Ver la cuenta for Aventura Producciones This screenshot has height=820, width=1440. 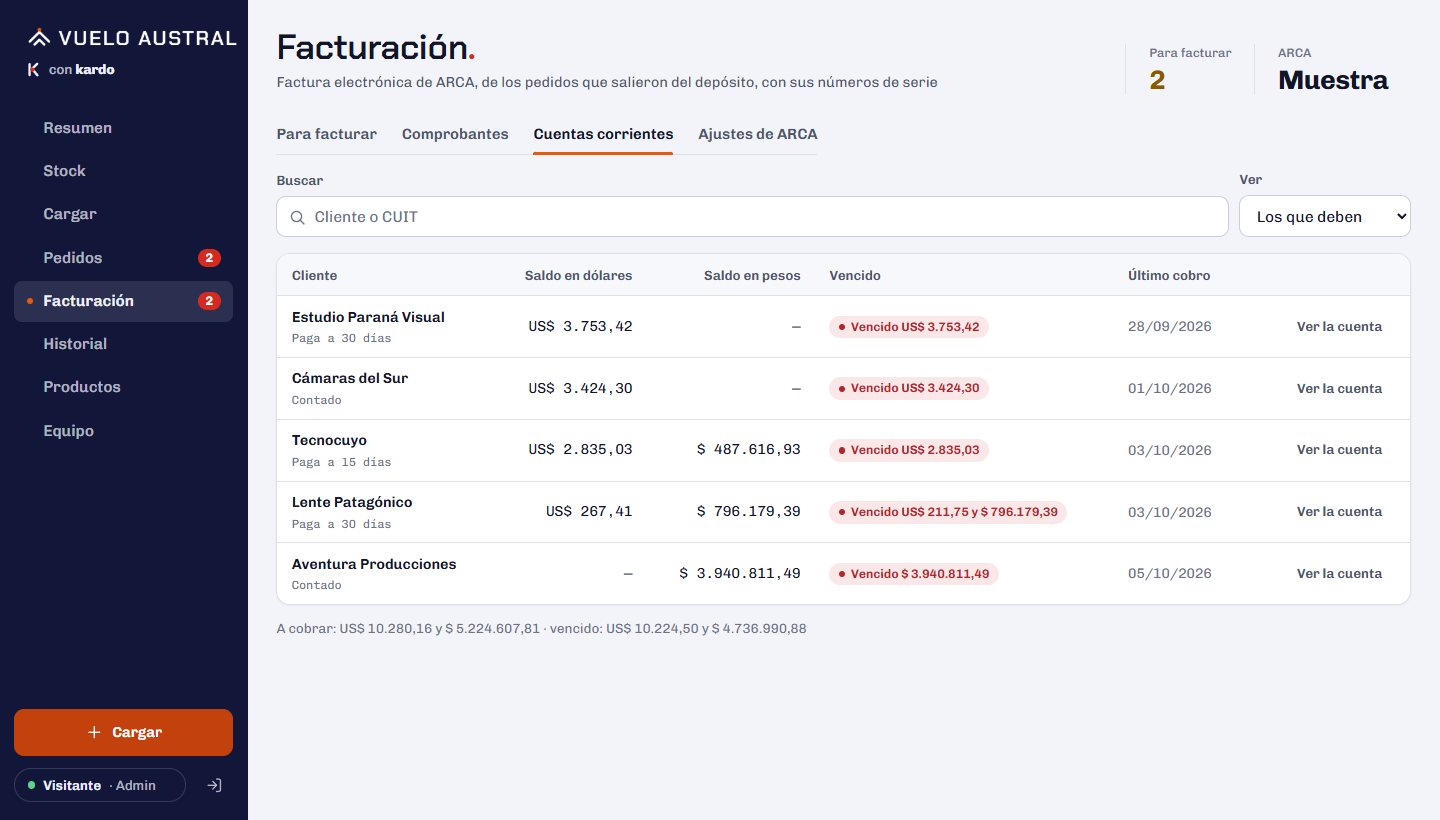1339,574
